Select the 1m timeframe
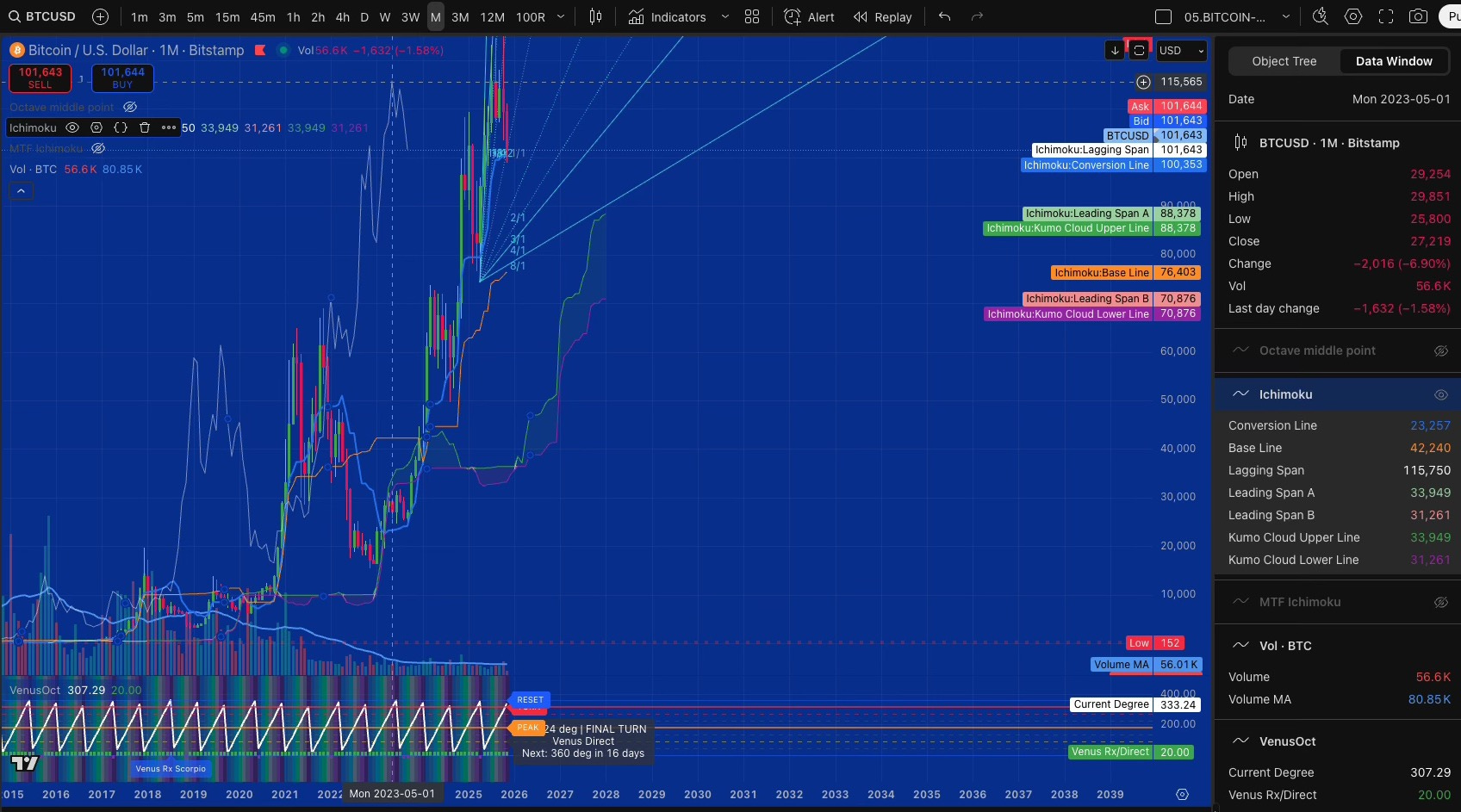 140,16
